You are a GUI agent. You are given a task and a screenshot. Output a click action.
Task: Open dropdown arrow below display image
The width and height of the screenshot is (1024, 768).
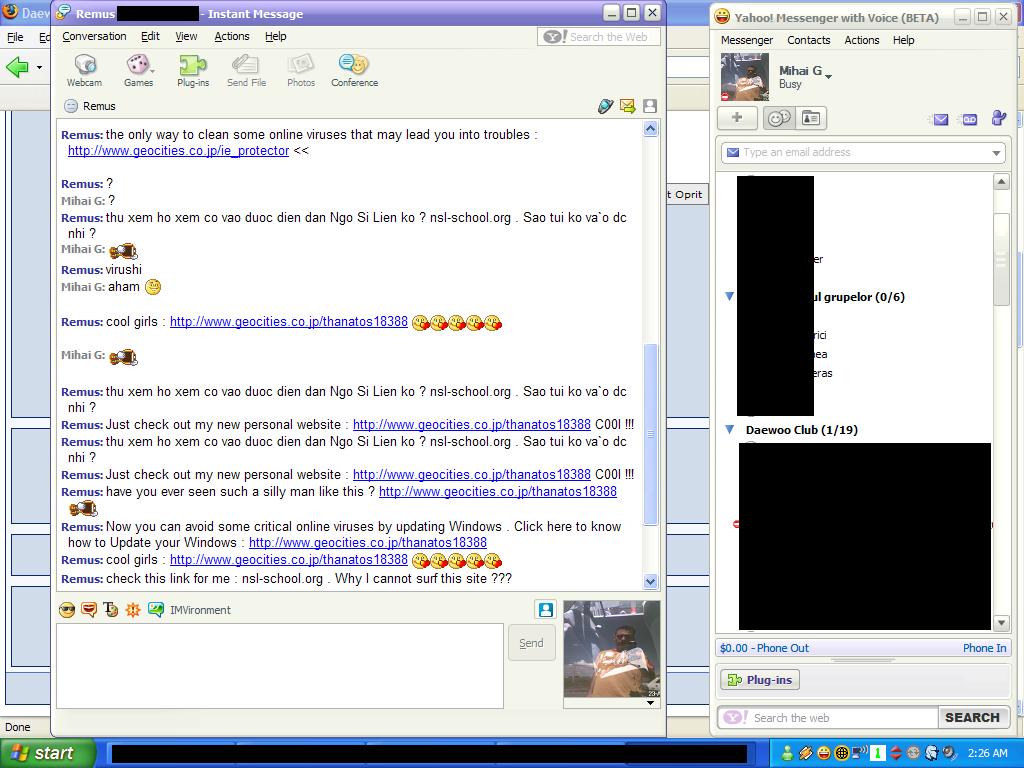point(650,703)
